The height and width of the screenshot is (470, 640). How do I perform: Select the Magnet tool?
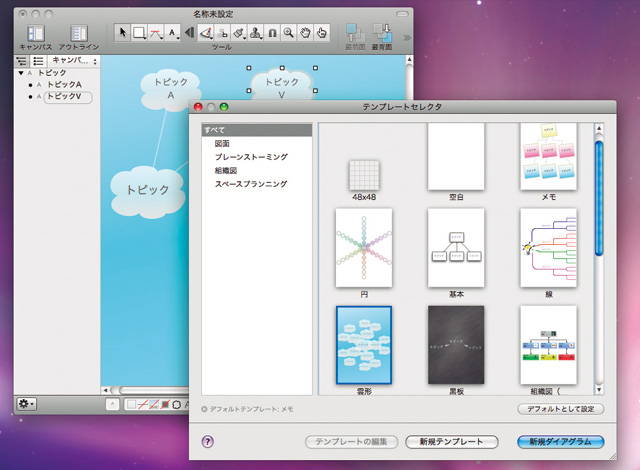pyautogui.click(x=272, y=33)
